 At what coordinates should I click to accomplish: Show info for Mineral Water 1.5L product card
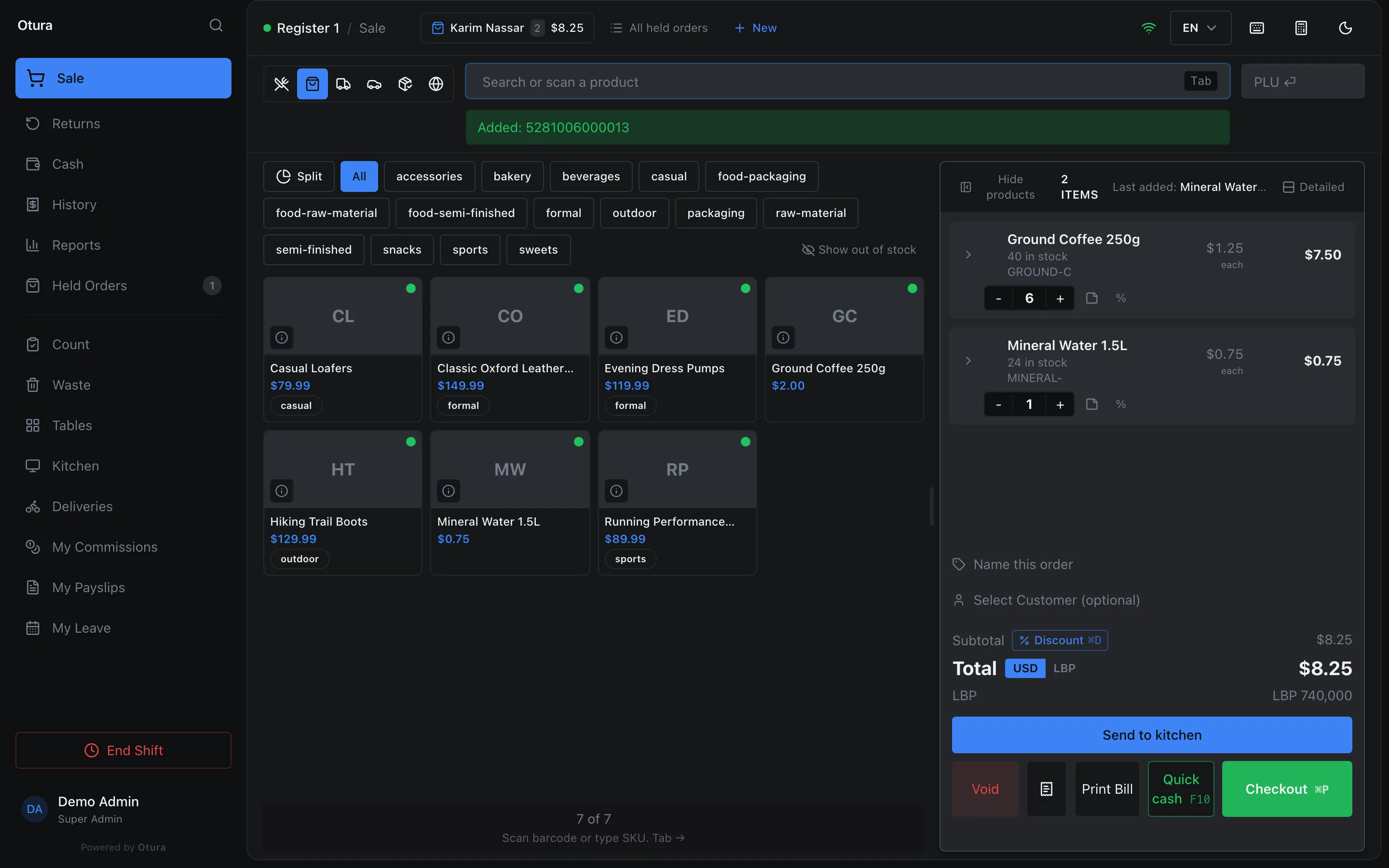(449, 491)
